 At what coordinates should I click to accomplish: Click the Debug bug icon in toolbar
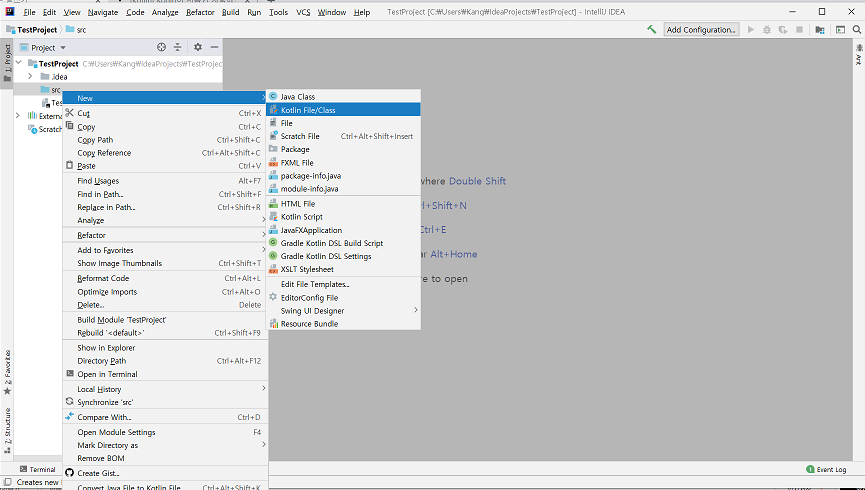click(767, 29)
